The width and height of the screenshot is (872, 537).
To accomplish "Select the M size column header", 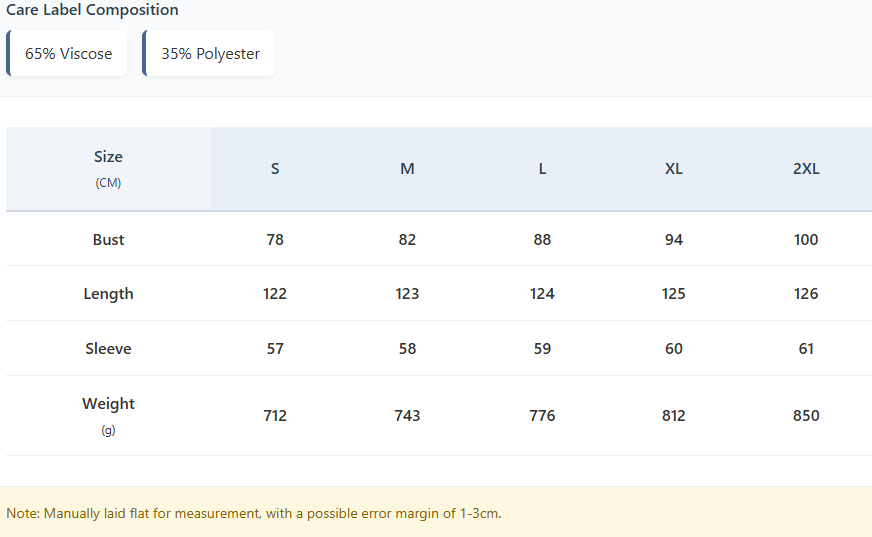I will 407,169.
